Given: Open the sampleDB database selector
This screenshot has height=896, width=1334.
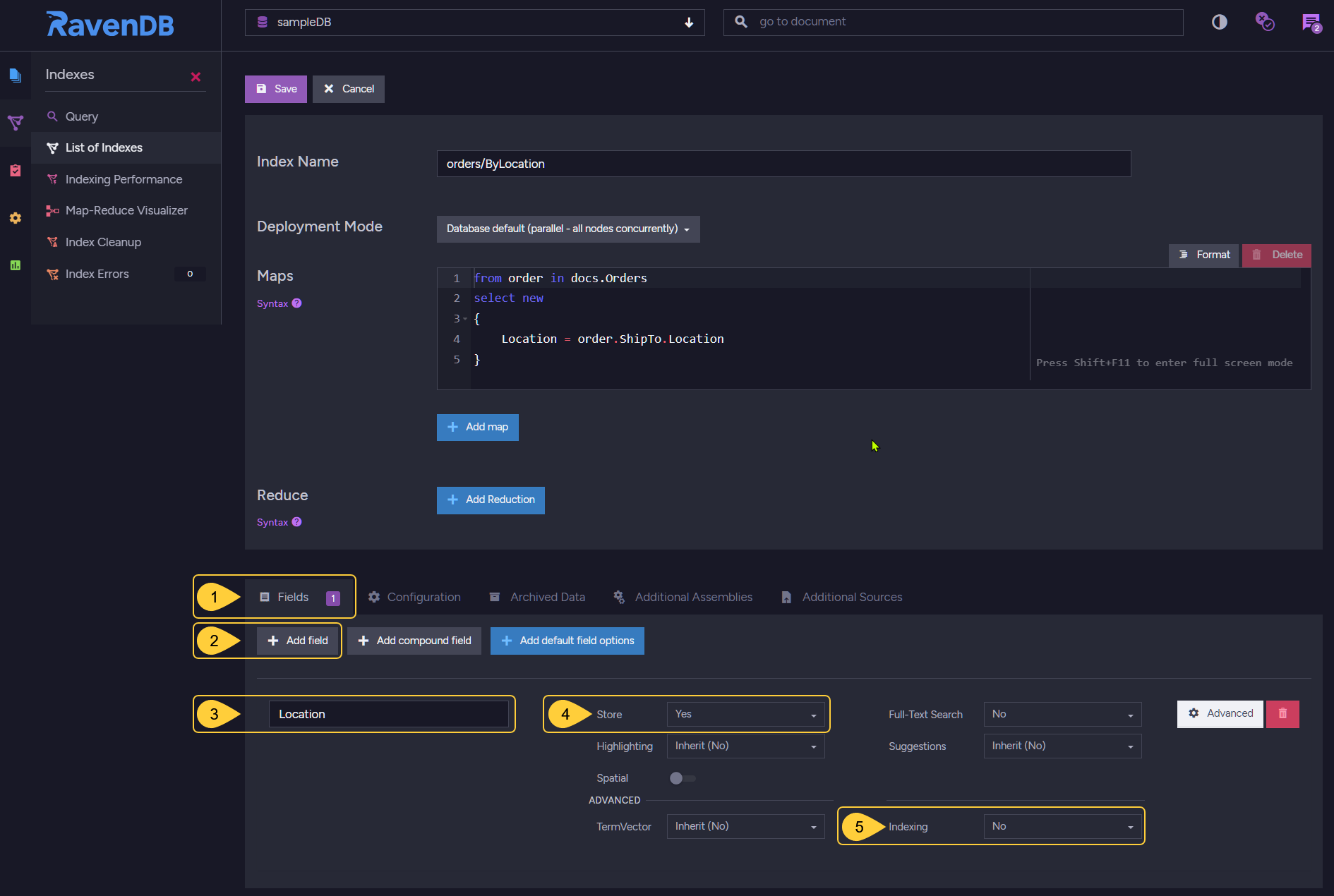Looking at the screenshot, I should click(x=475, y=23).
